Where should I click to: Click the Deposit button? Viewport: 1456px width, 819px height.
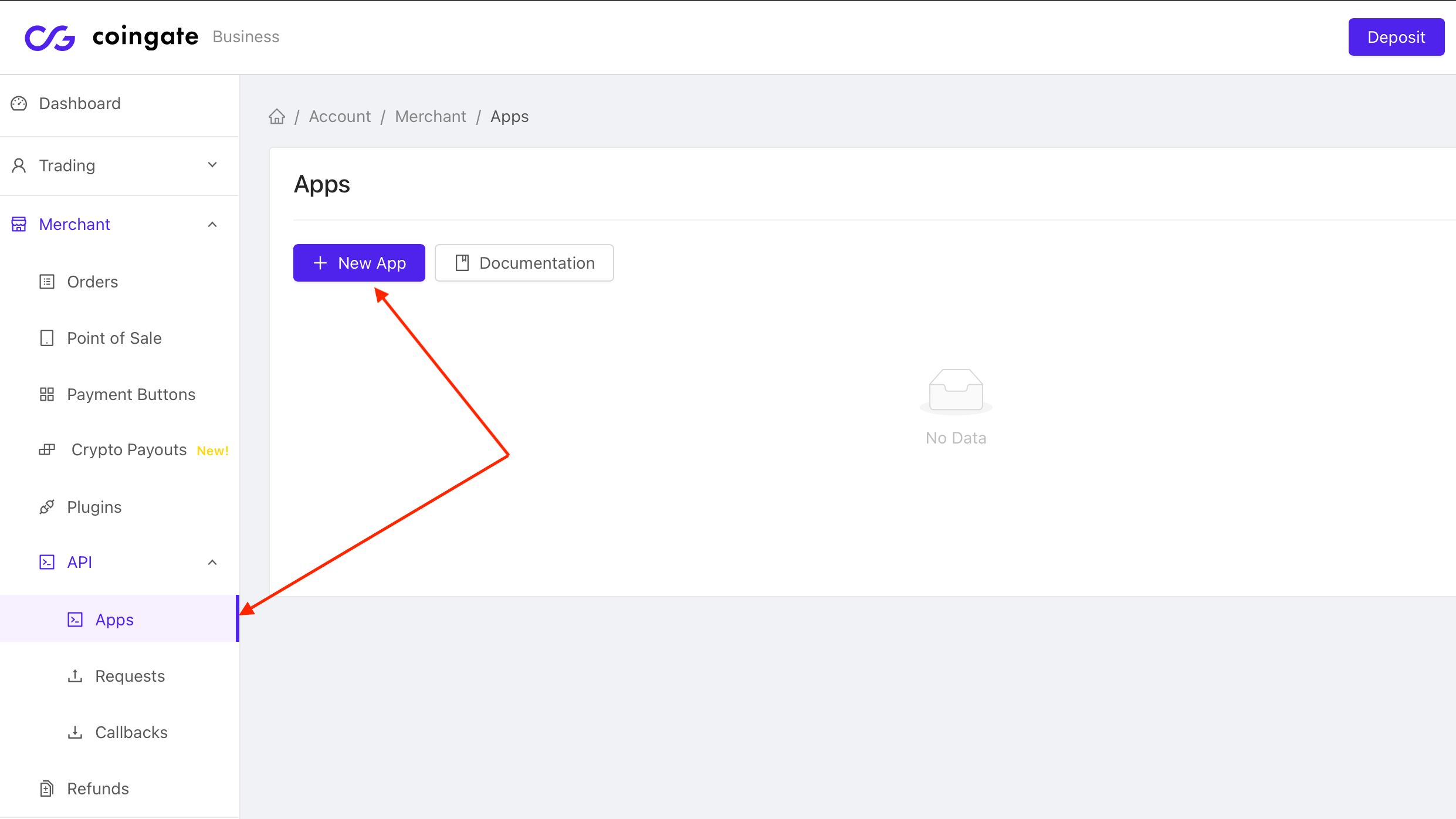(1396, 37)
